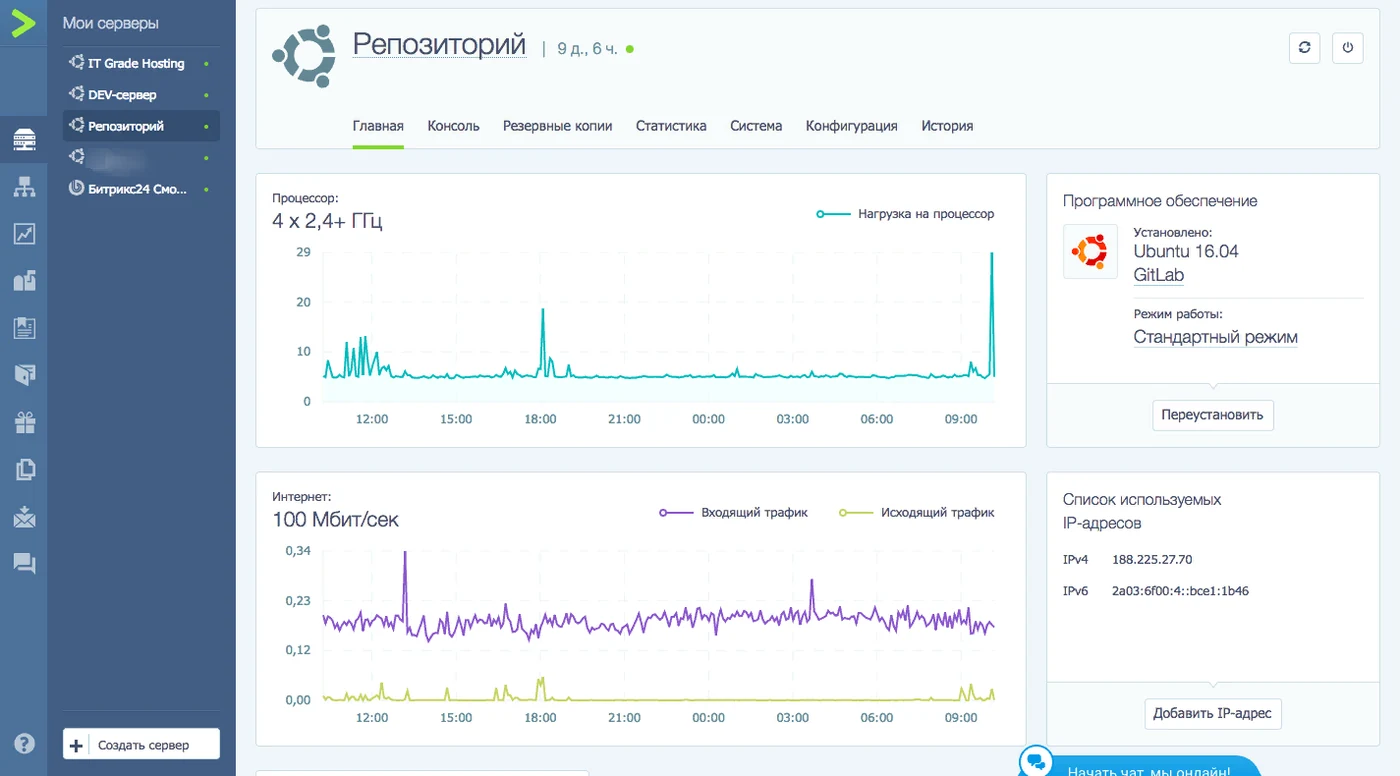The width and height of the screenshot is (1400, 776).
Task: Select IT Grade Hosting in server list
Action: 141,63
